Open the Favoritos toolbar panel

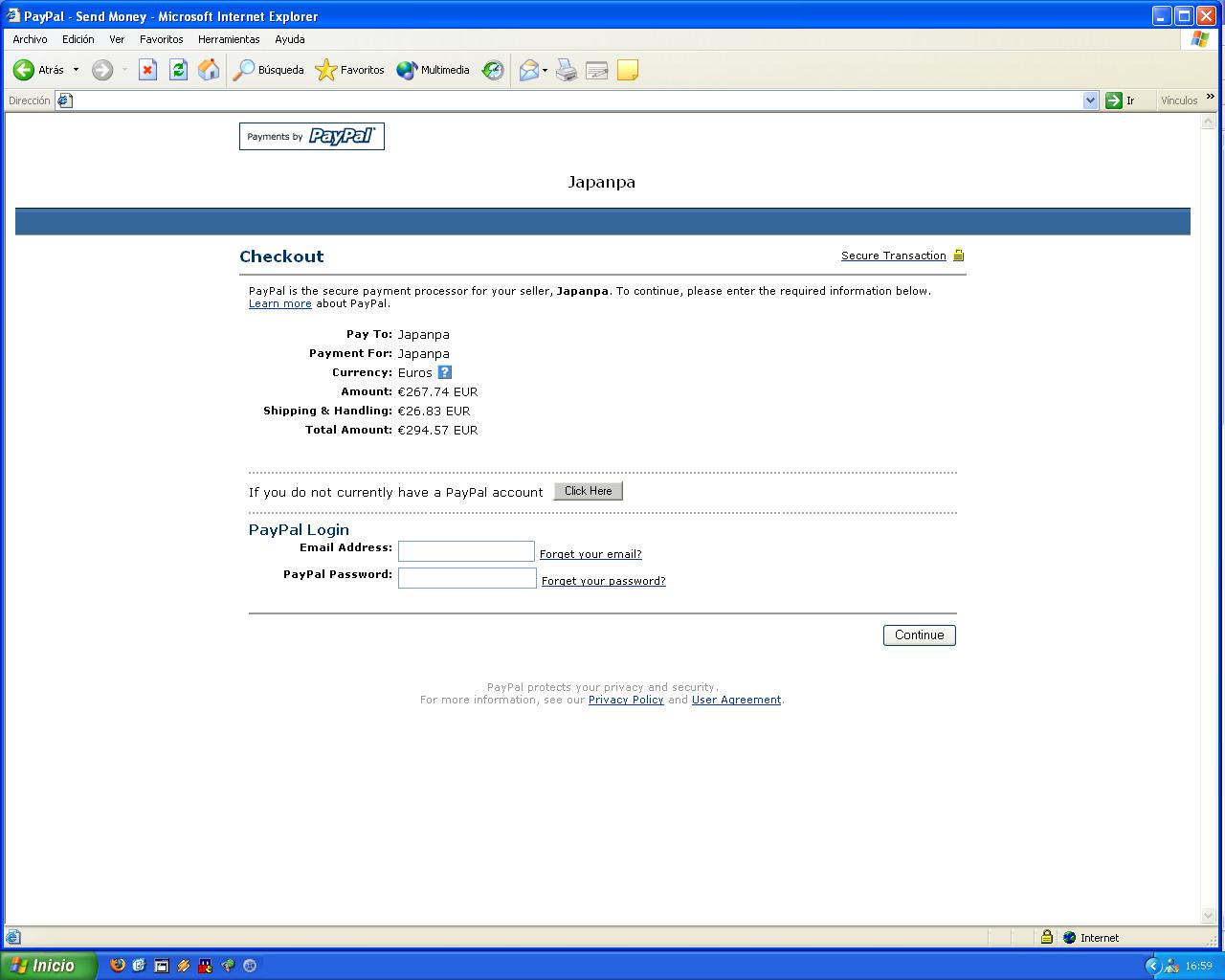coord(350,70)
